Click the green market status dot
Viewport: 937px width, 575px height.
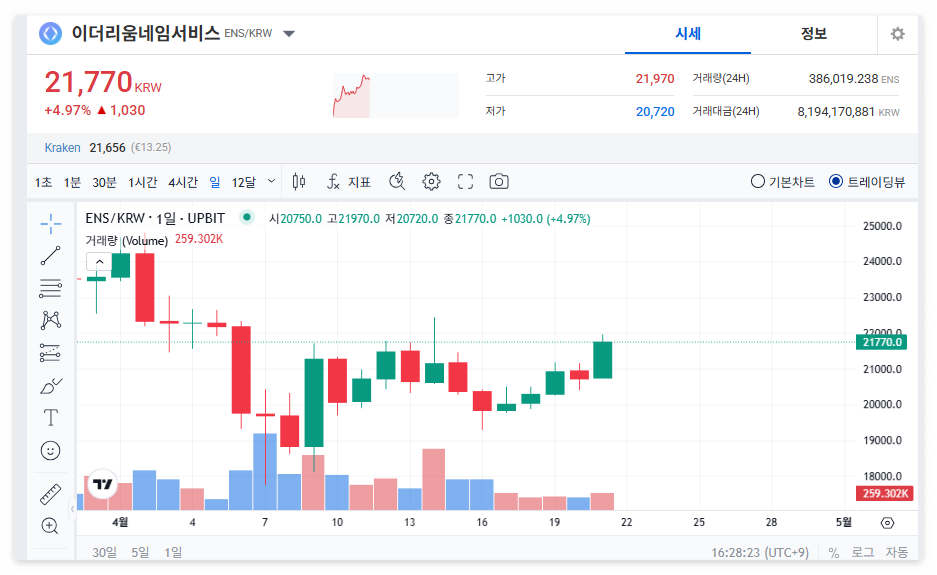coord(246,218)
